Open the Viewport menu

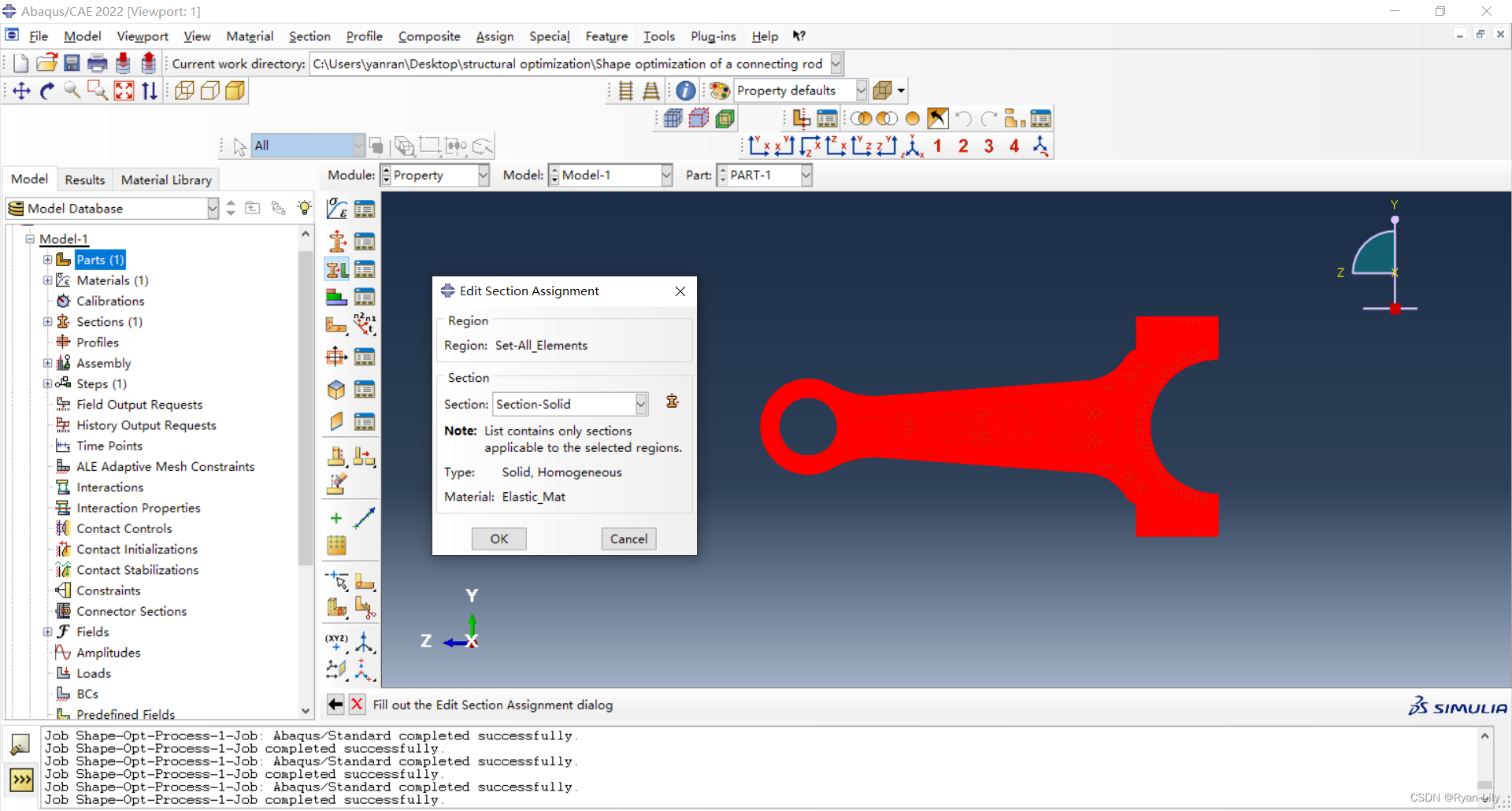coord(143,36)
